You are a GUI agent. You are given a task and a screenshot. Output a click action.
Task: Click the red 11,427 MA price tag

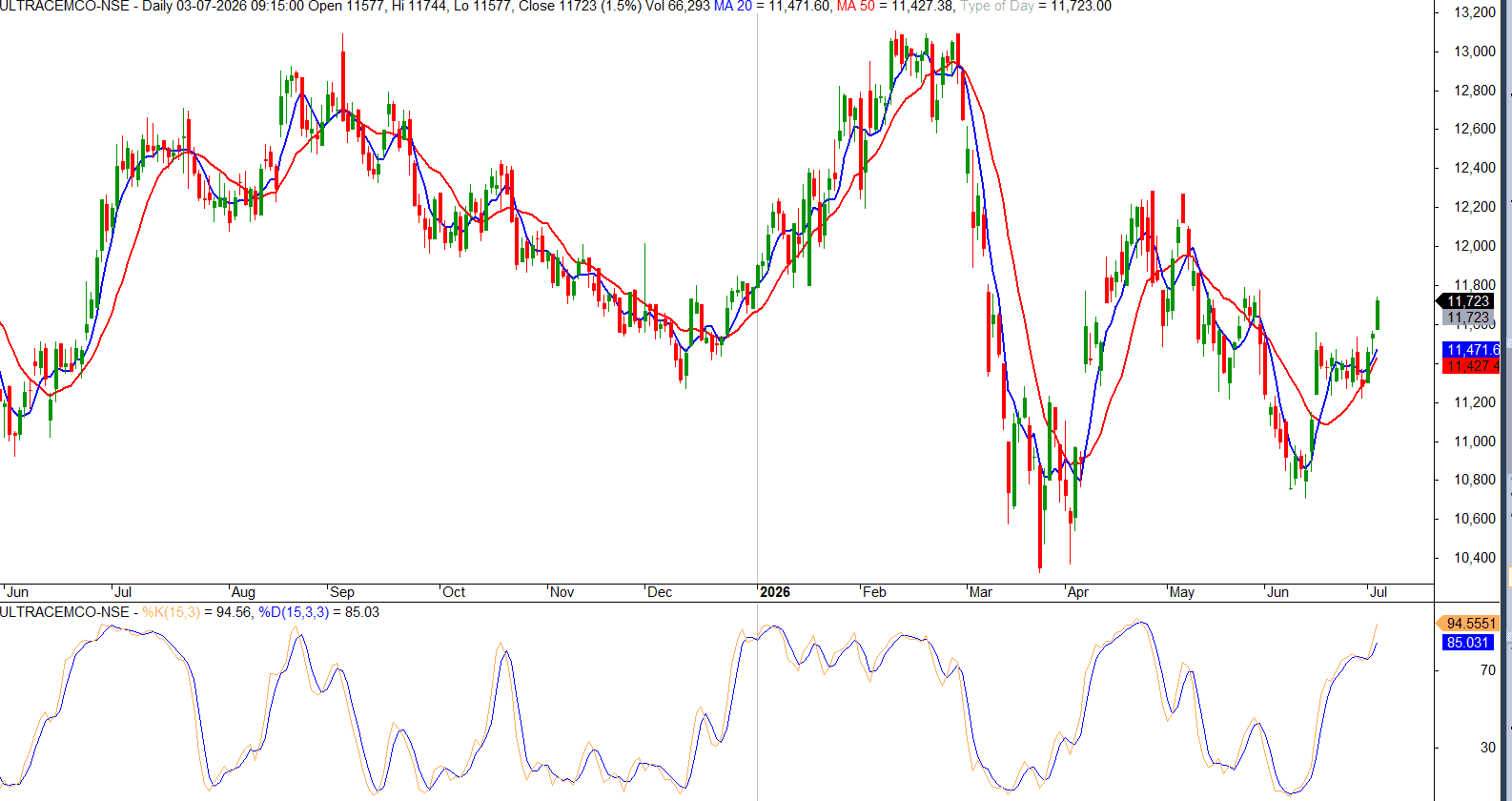pyautogui.click(x=1472, y=366)
